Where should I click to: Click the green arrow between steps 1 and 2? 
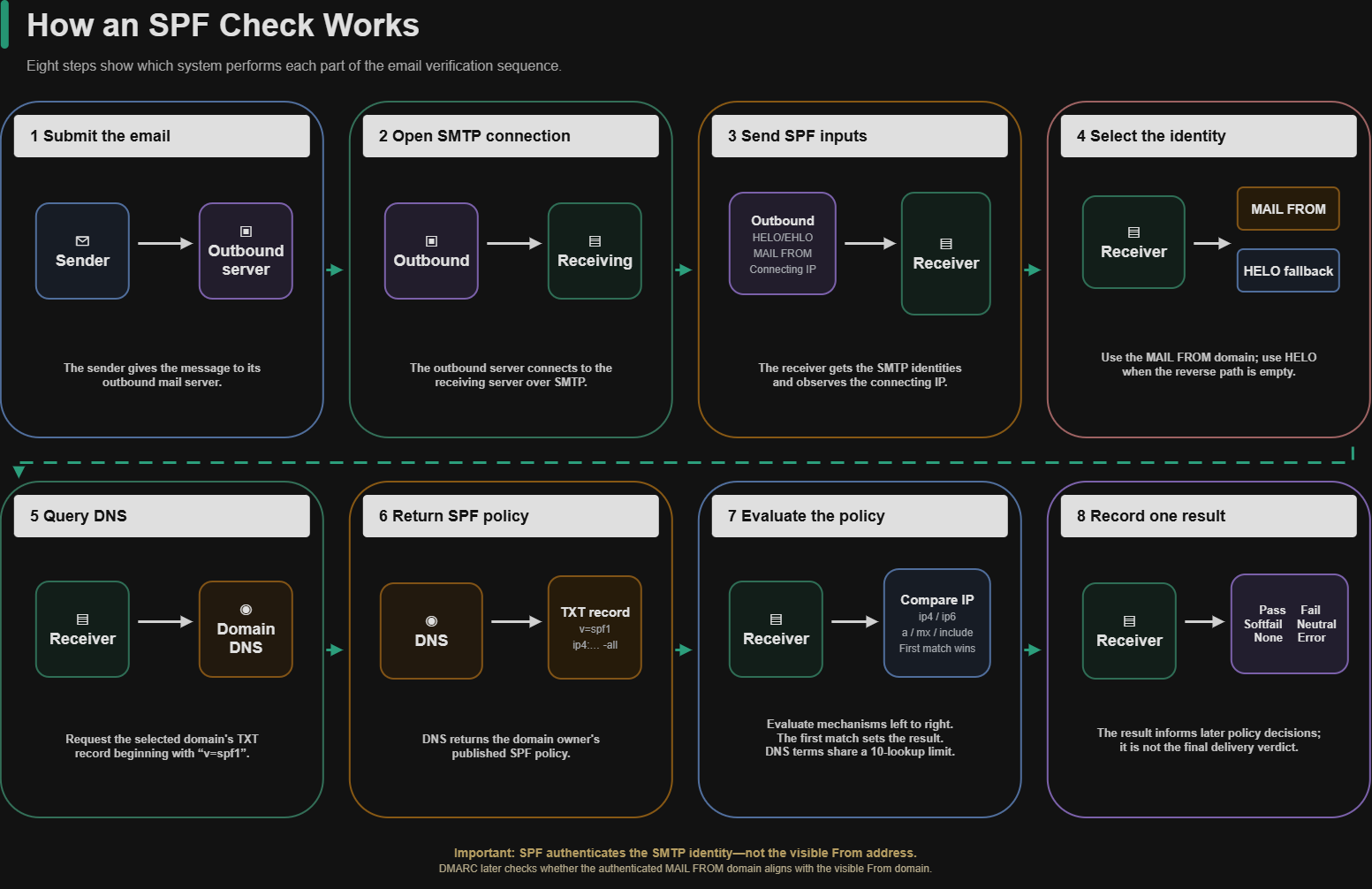[335, 270]
